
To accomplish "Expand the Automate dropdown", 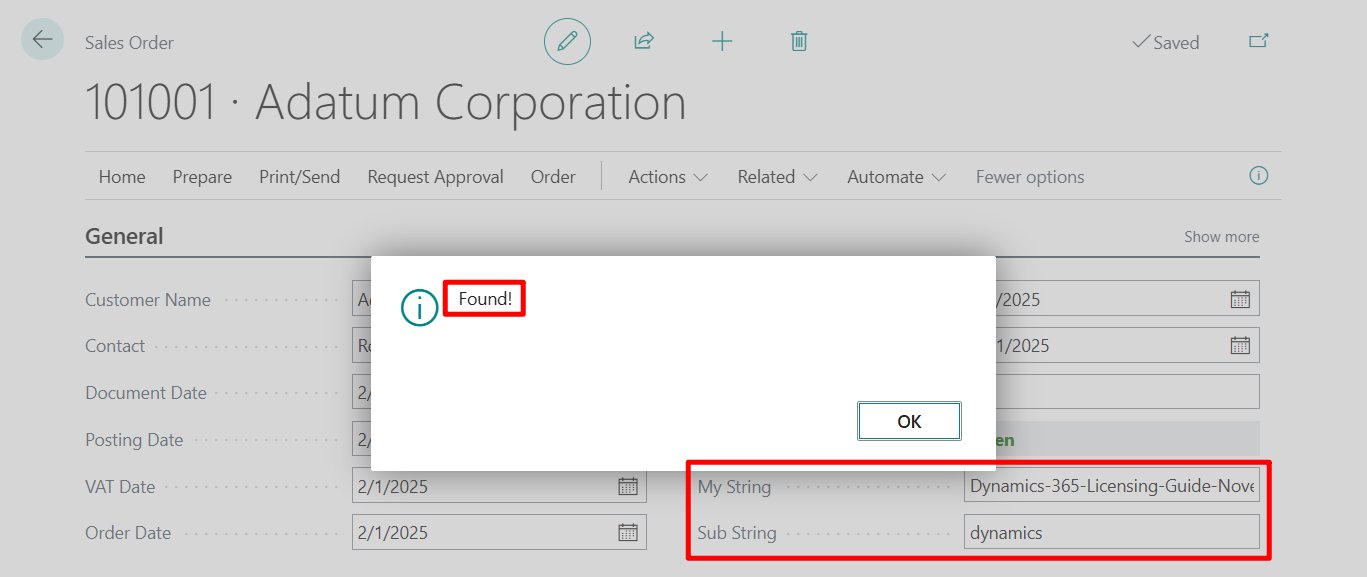I will click(896, 177).
